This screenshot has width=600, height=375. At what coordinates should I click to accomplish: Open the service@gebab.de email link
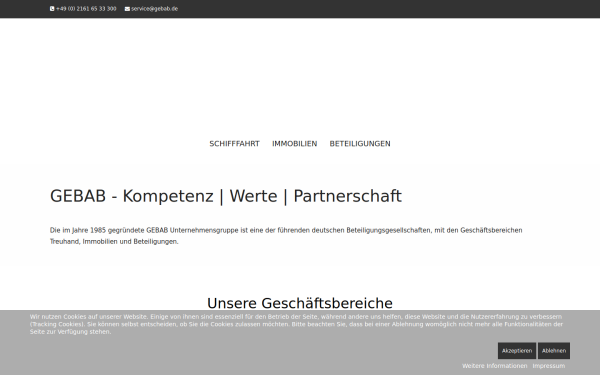pyautogui.click(x=155, y=8)
